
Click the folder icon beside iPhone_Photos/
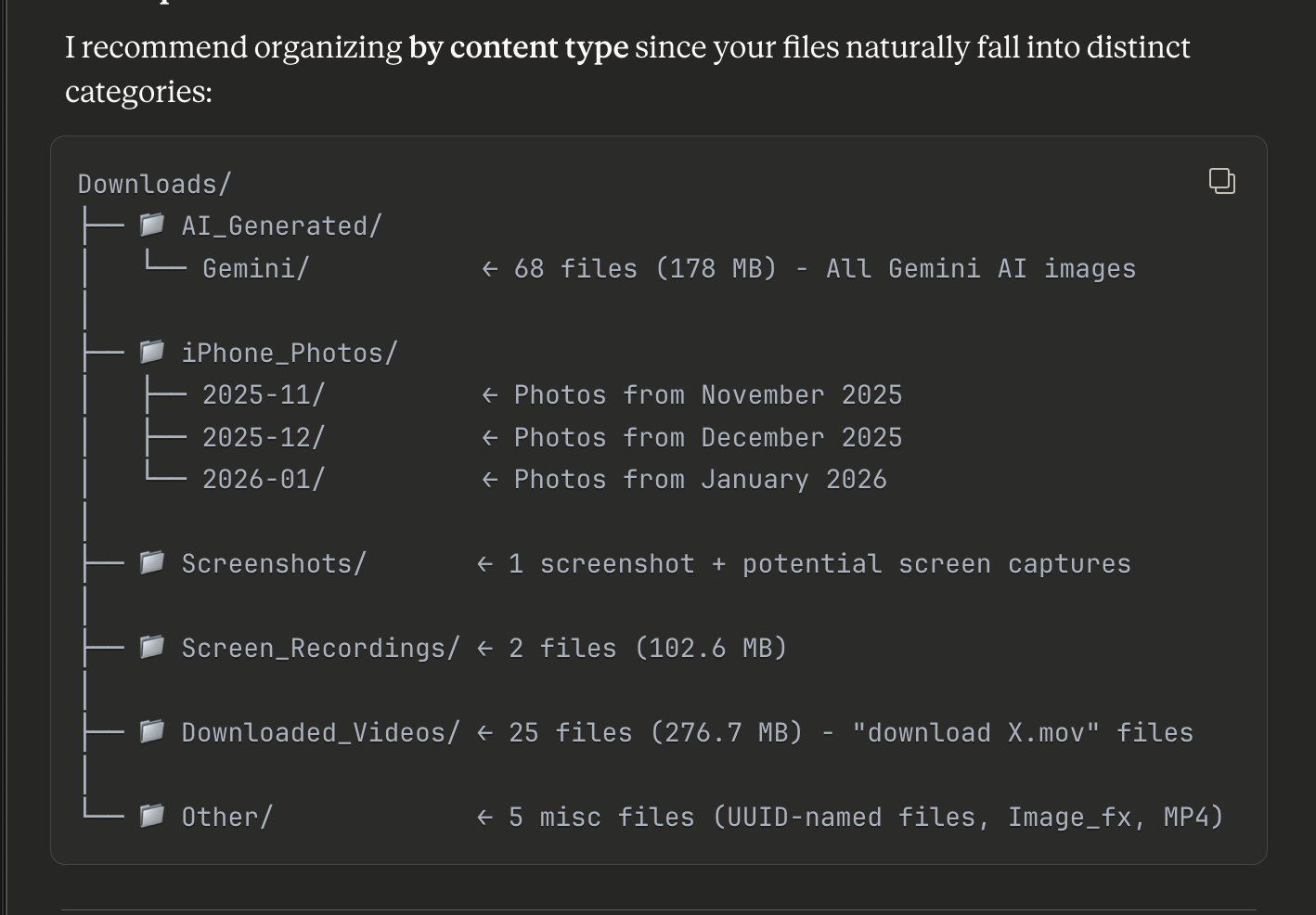152,352
